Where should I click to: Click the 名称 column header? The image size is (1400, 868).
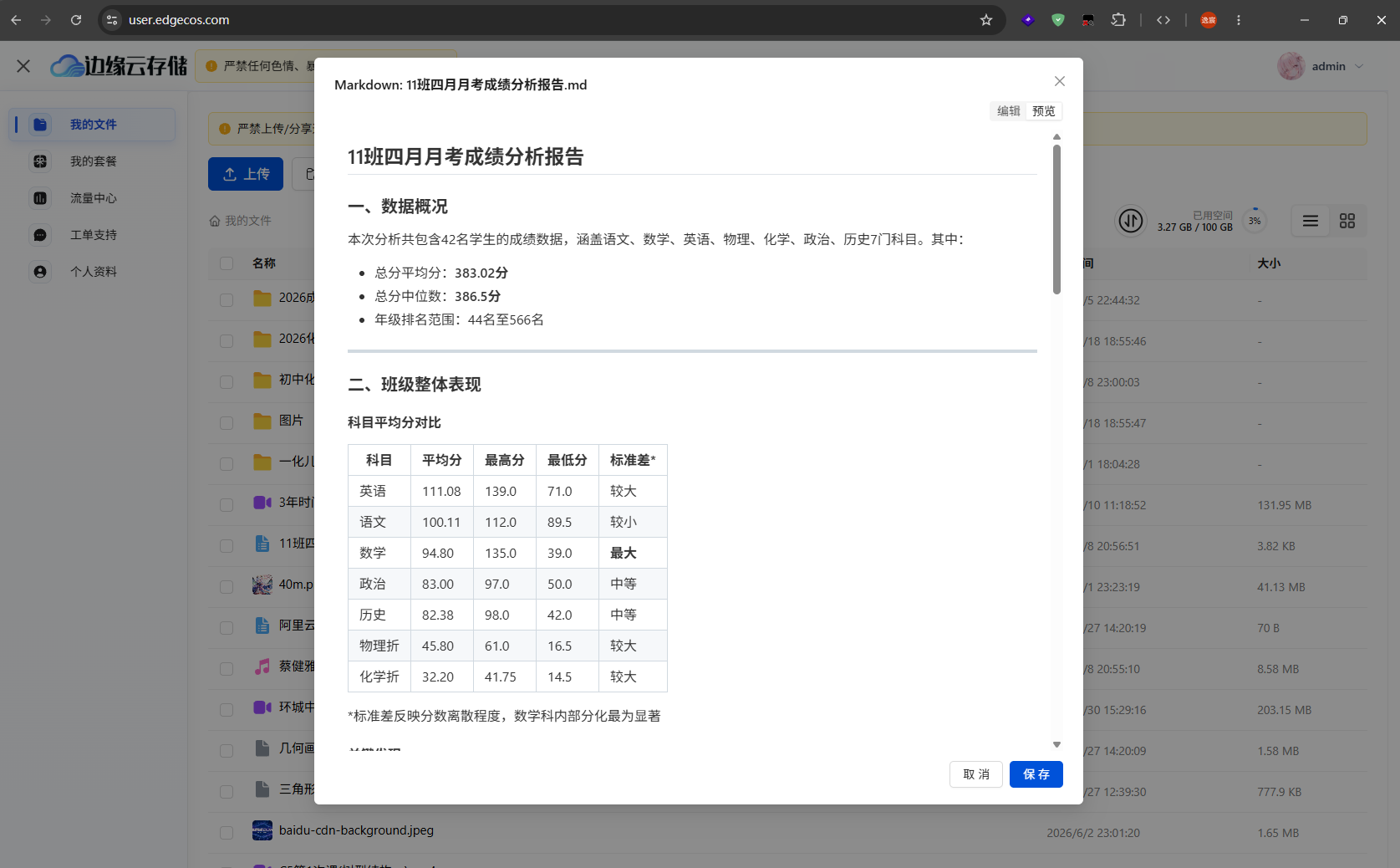pos(264,263)
